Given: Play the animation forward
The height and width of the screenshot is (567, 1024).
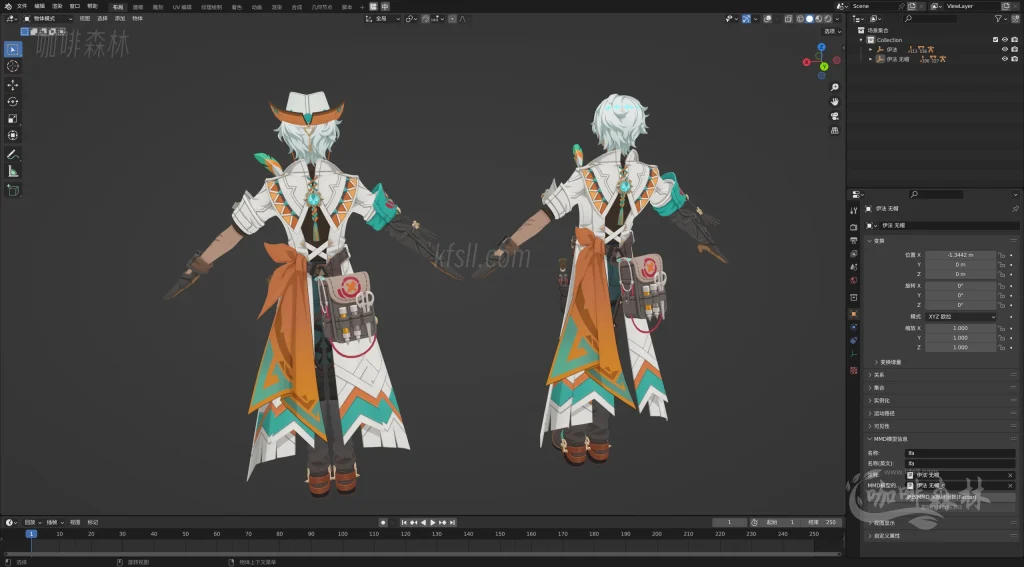Looking at the screenshot, I should pyautogui.click(x=432, y=523).
